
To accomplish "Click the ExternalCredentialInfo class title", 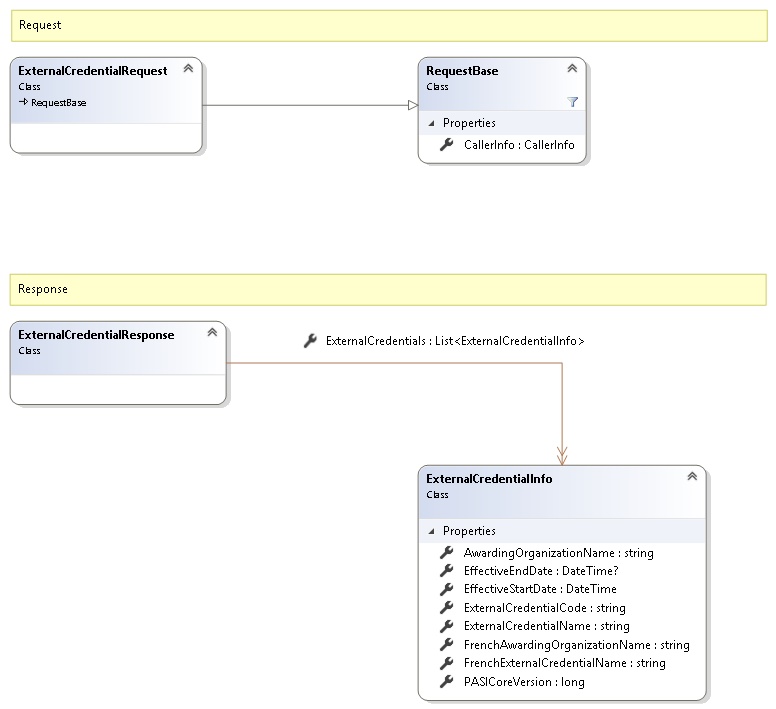I will [x=489, y=479].
